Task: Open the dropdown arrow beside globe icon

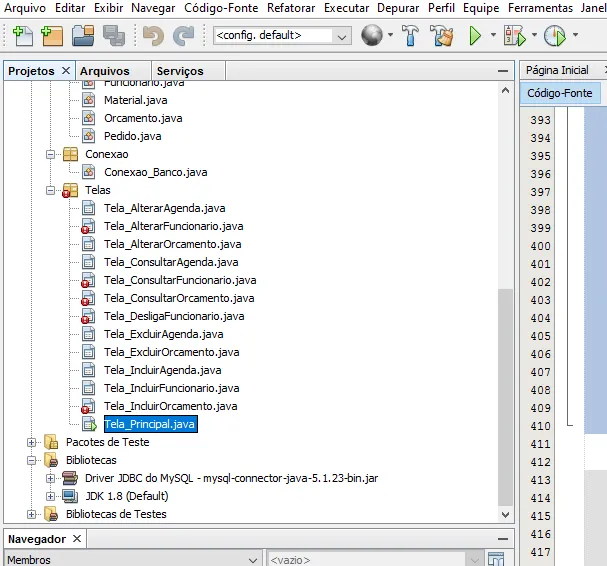Action: (390, 35)
